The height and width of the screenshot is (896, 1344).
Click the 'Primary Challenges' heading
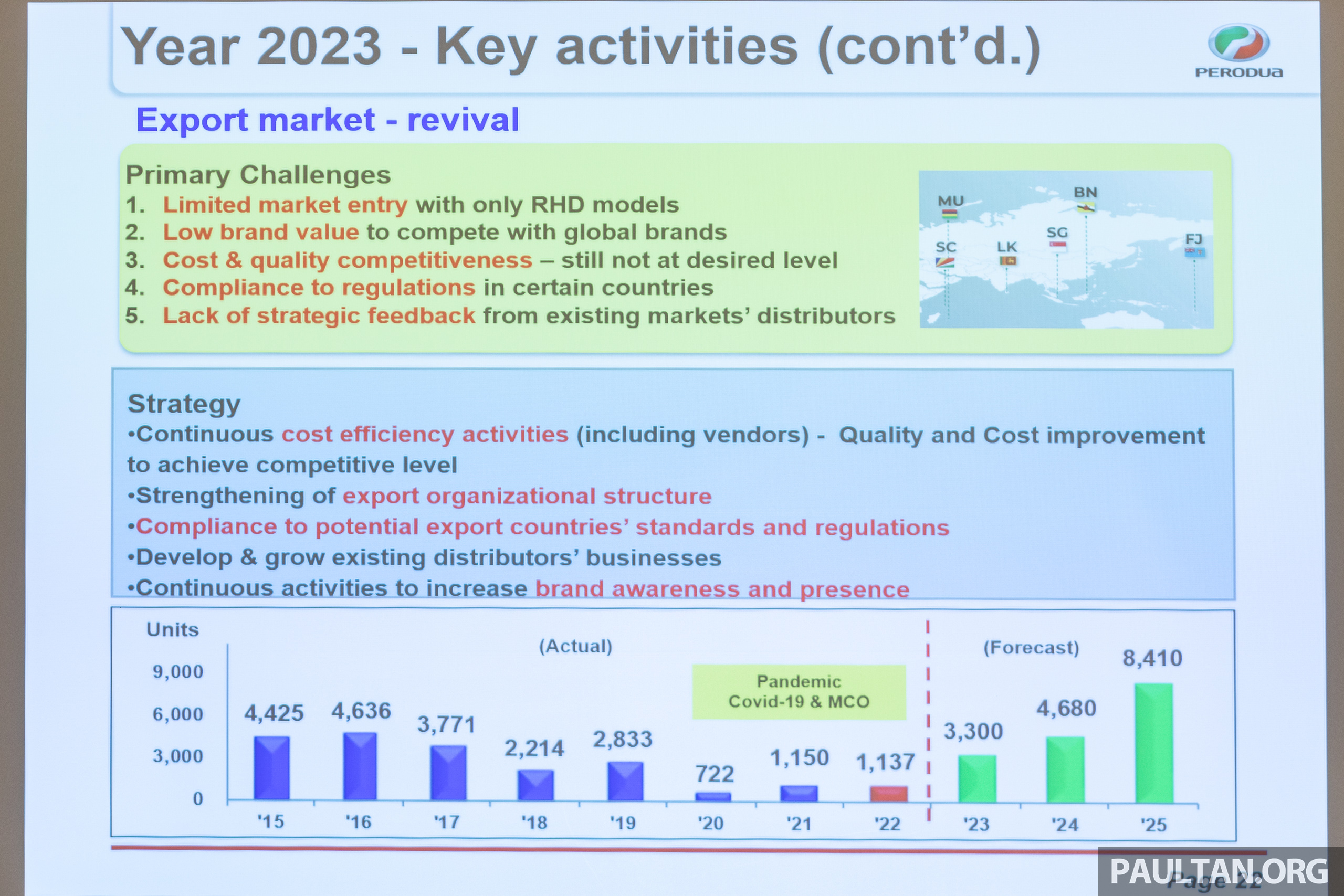(x=258, y=175)
